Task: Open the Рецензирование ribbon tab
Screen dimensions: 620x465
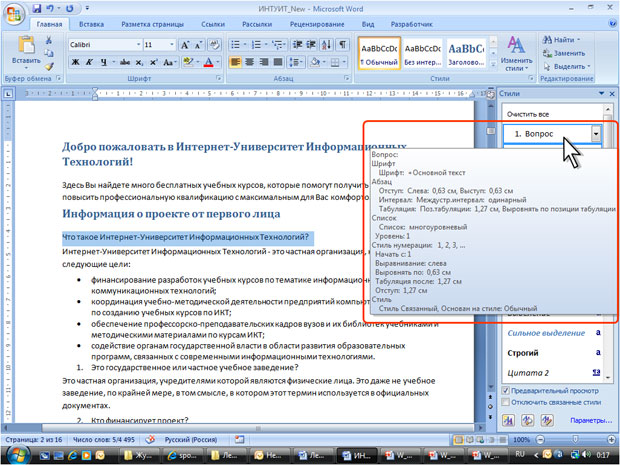Action: (x=316, y=22)
